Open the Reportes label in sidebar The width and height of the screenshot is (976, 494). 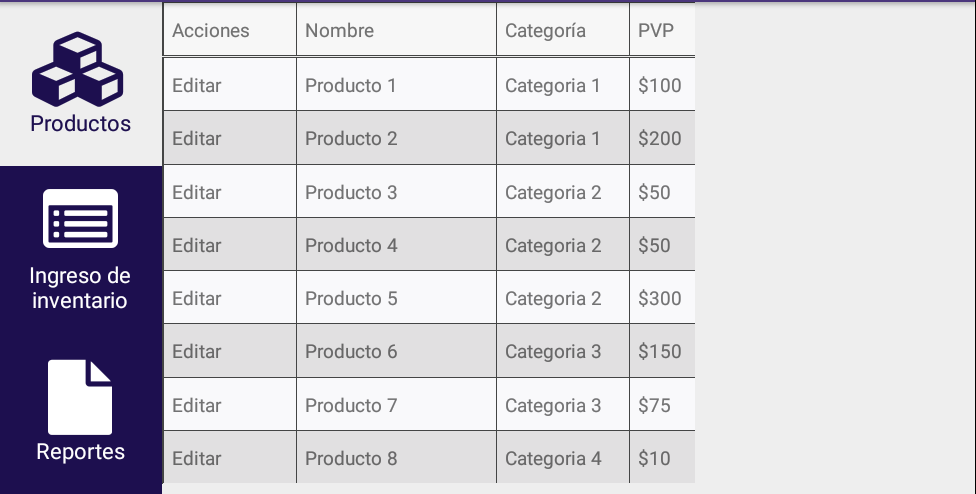click(x=80, y=451)
